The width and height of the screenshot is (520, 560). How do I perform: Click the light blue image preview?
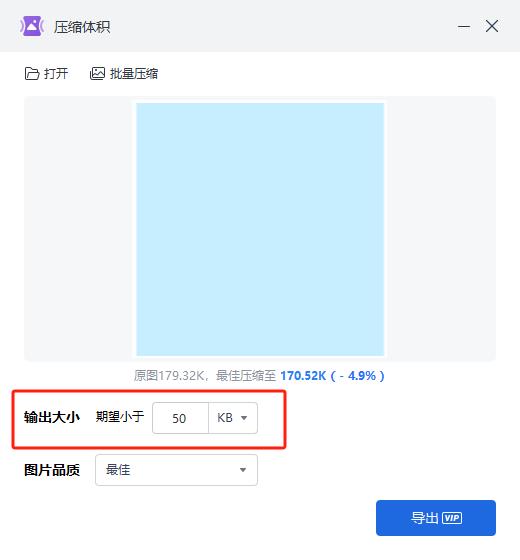(x=260, y=229)
